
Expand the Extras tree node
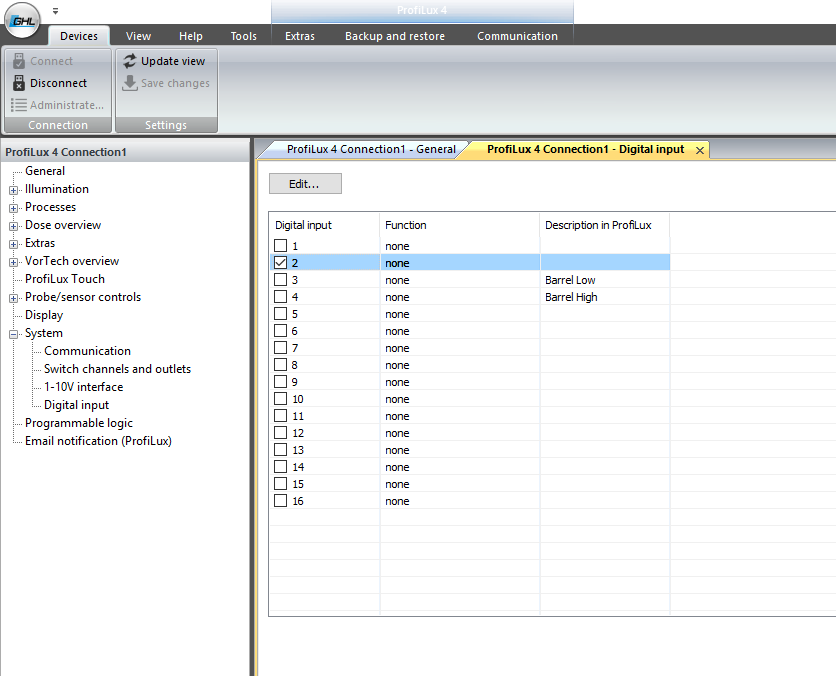coord(13,244)
